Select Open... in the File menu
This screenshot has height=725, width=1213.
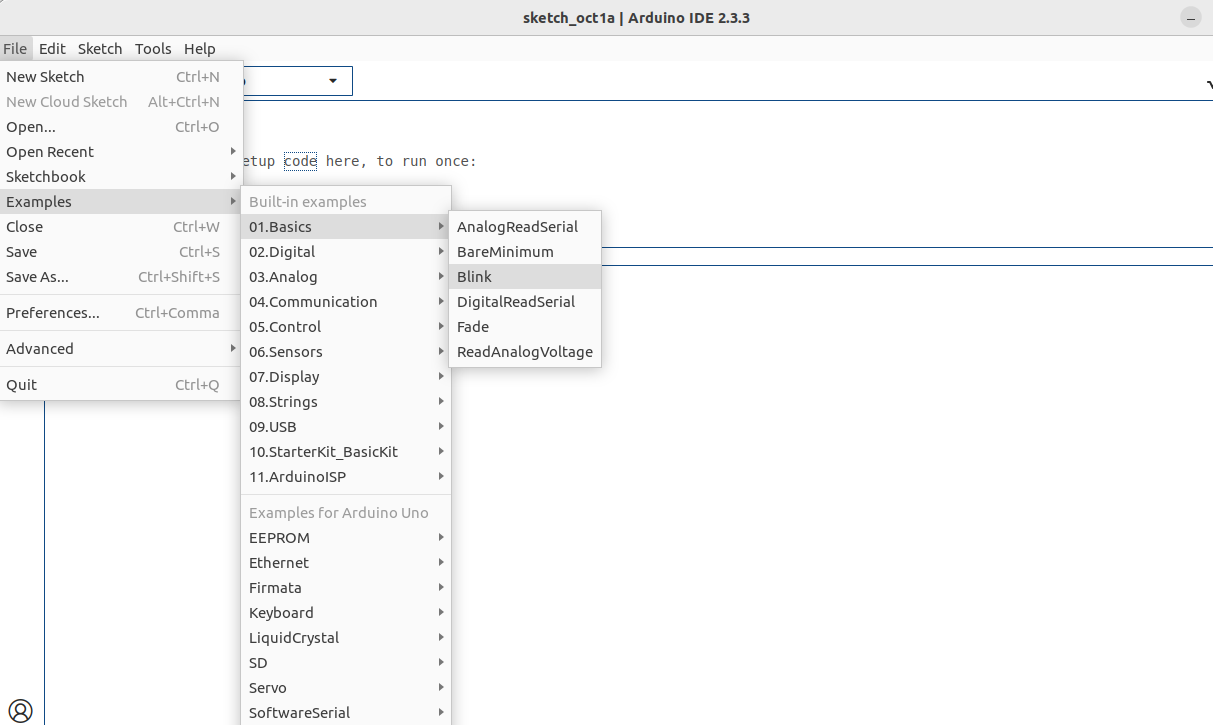pos(121,127)
